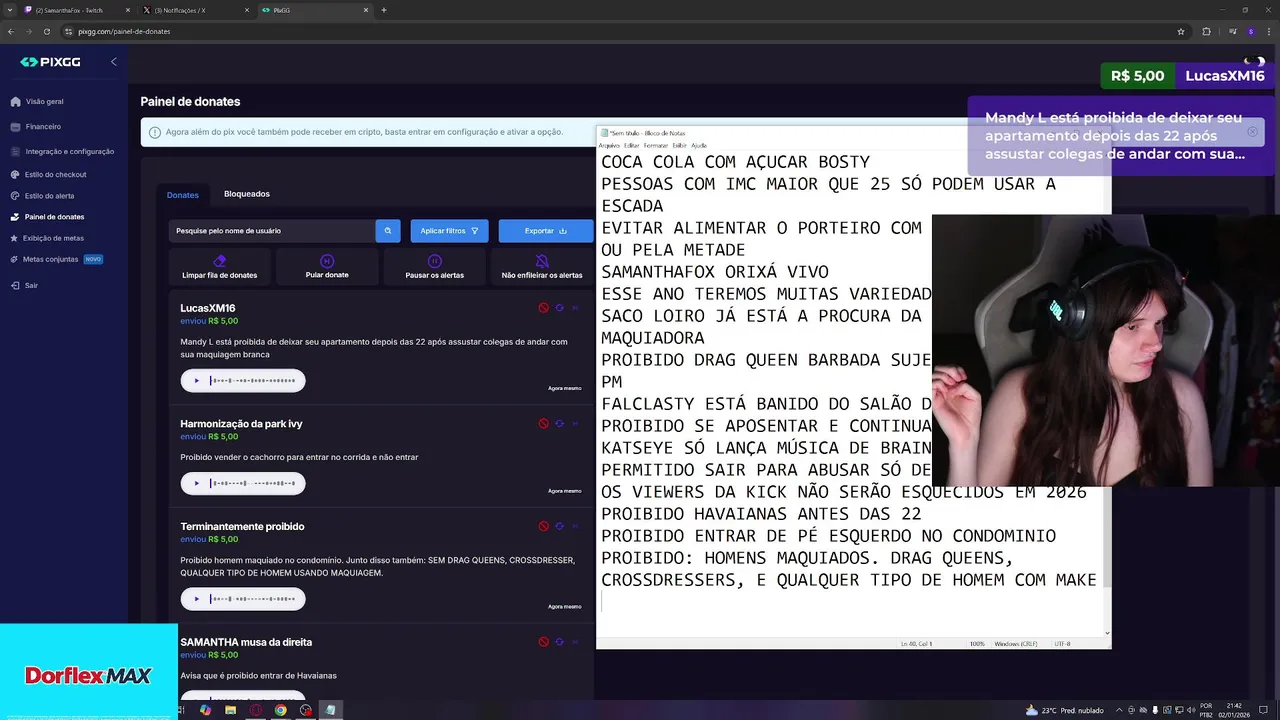Screen dimensions: 1280x720
Task: Open Exibir menu in Bloco de Notas
Action: click(x=679, y=145)
